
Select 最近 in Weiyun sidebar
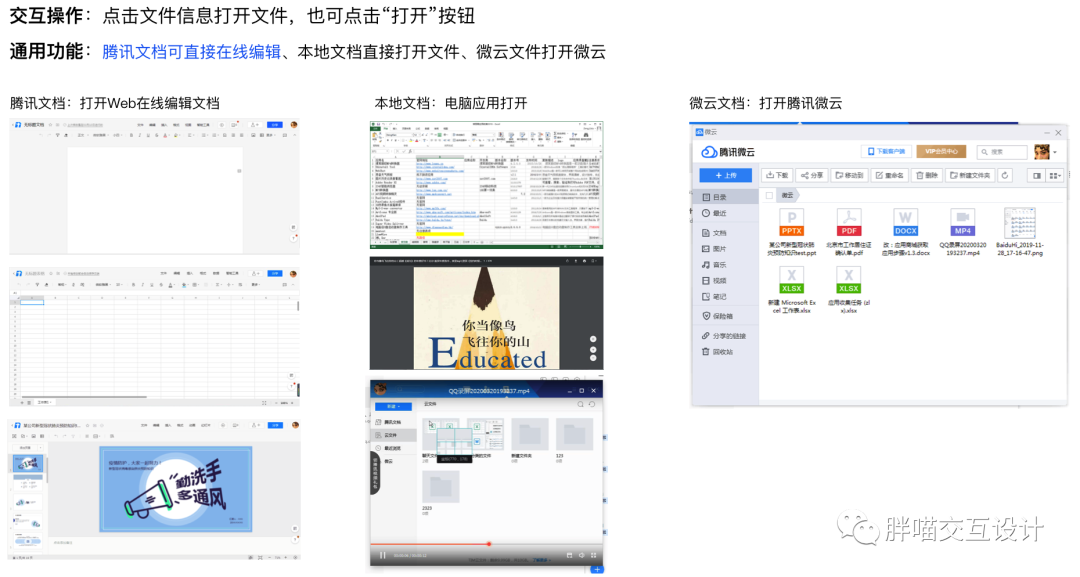(725, 213)
